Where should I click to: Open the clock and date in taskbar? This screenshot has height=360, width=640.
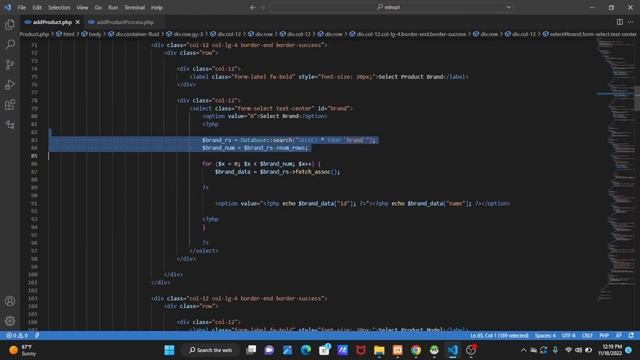click(610, 350)
